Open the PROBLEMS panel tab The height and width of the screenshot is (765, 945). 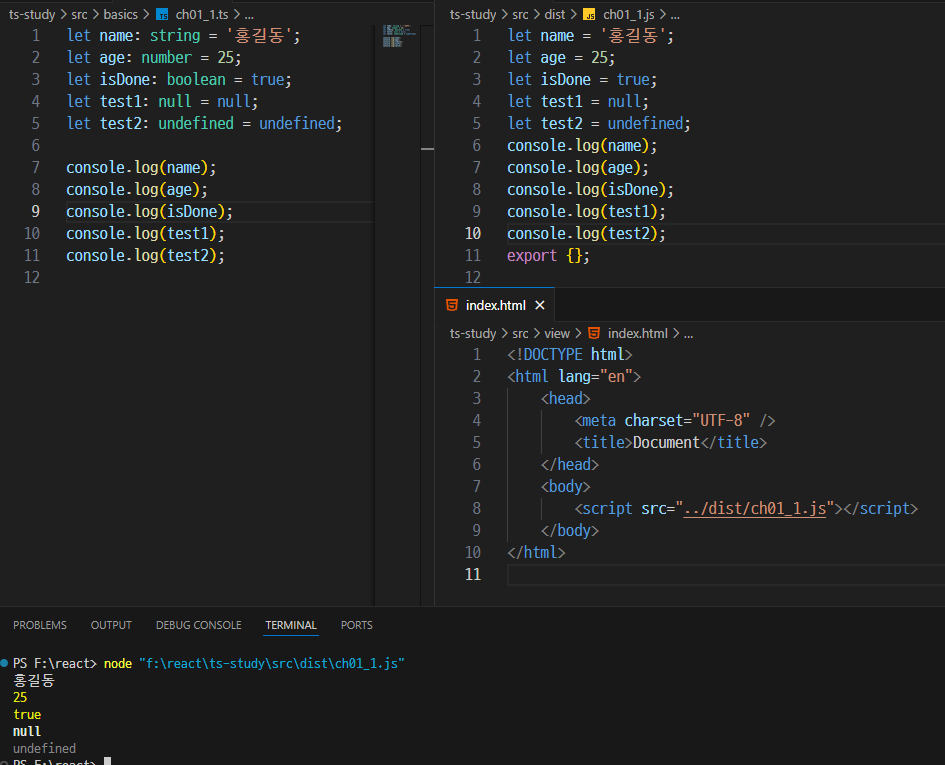click(40, 625)
